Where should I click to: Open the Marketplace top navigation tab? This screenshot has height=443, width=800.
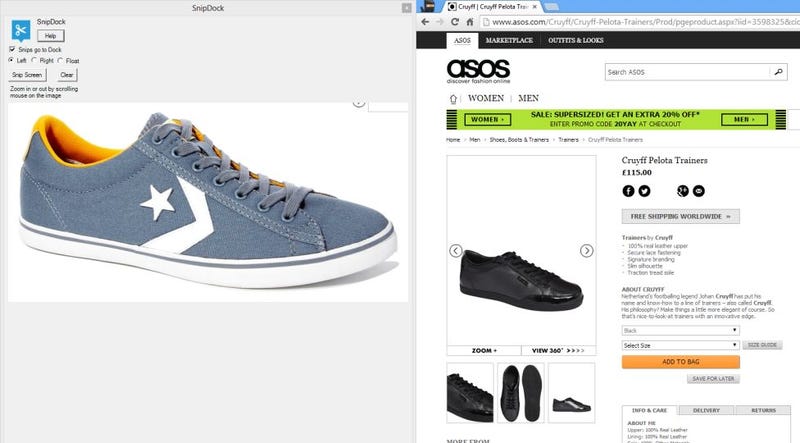(x=509, y=40)
